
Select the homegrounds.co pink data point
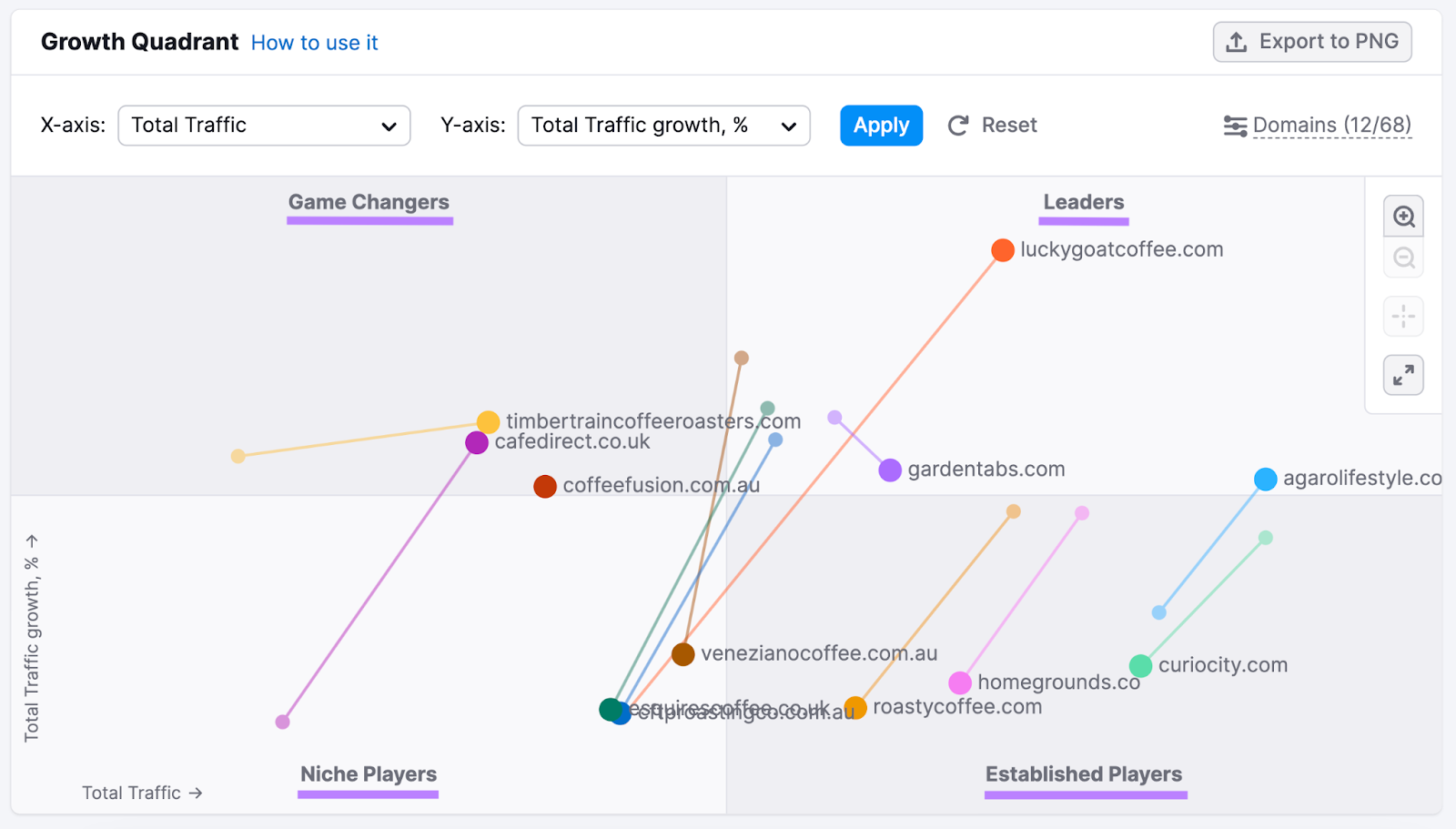[x=958, y=682]
